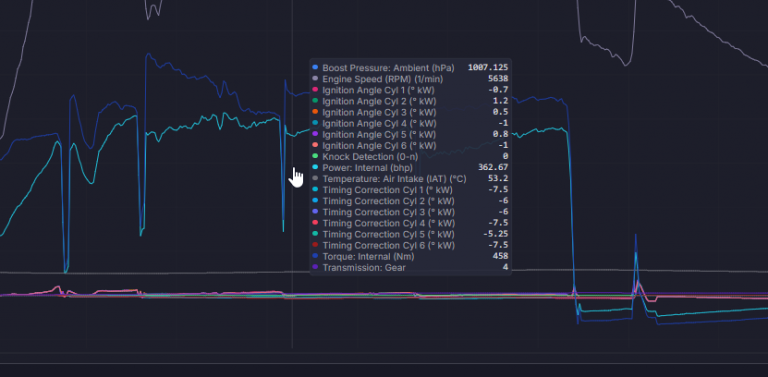Click the engine speed value 5638
The image size is (768, 377).
coord(498,79)
